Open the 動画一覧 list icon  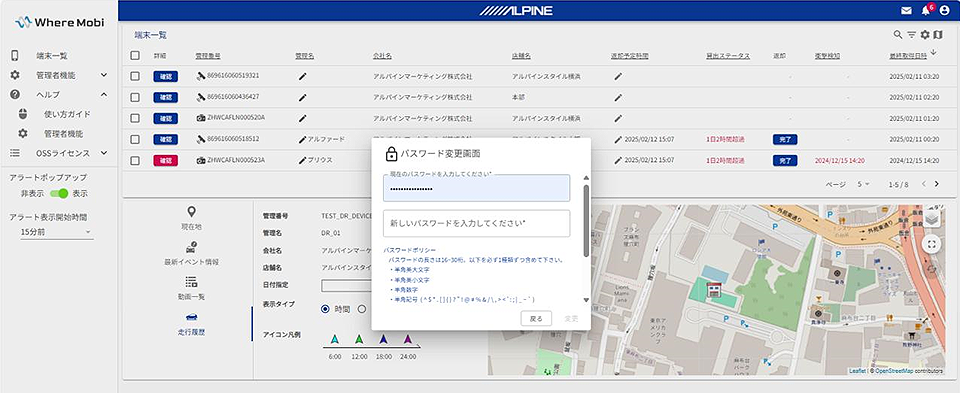point(192,282)
